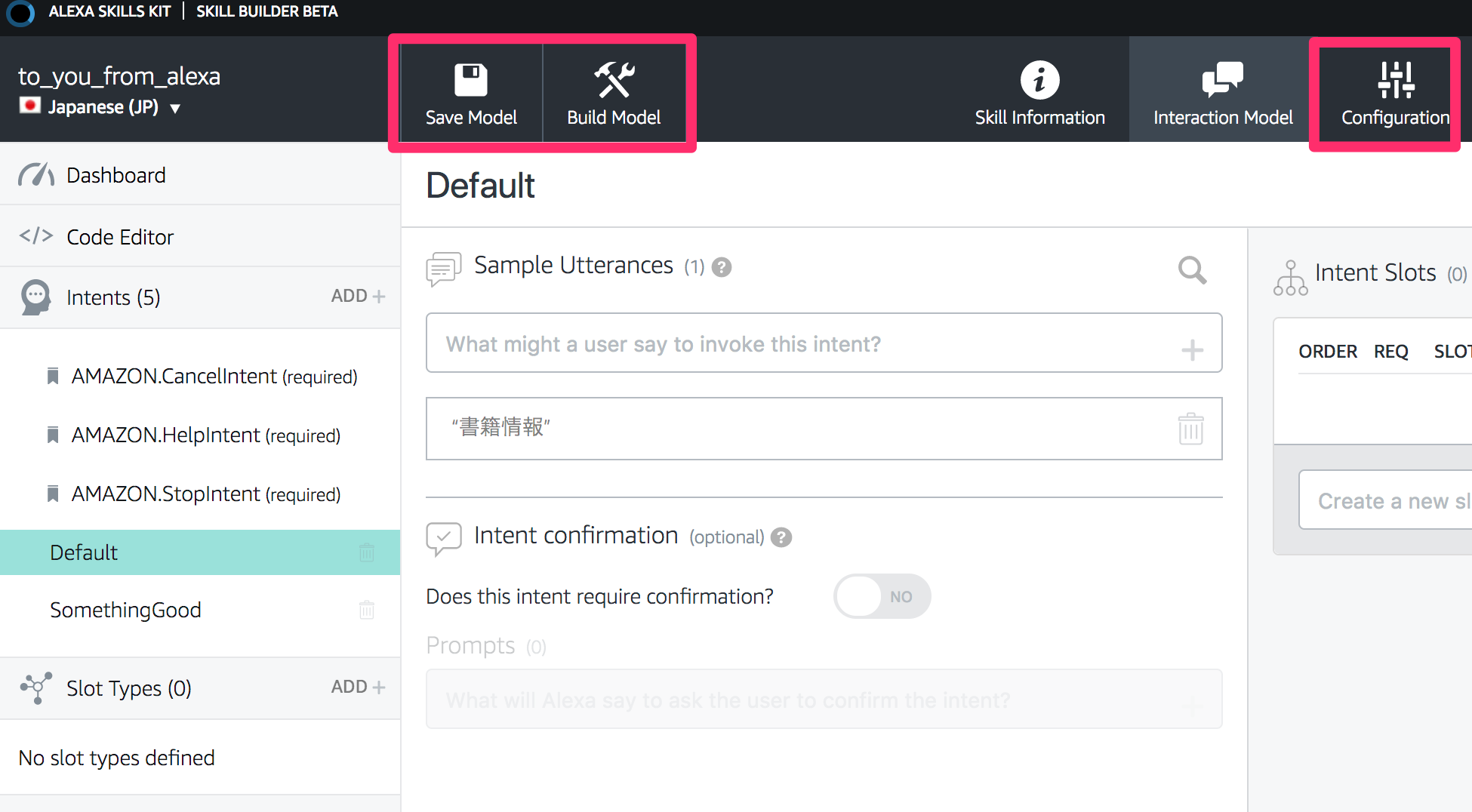This screenshot has height=812, width=1472.
Task: Click the help icon next to Sample Utterances
Action: click(722, 267)
